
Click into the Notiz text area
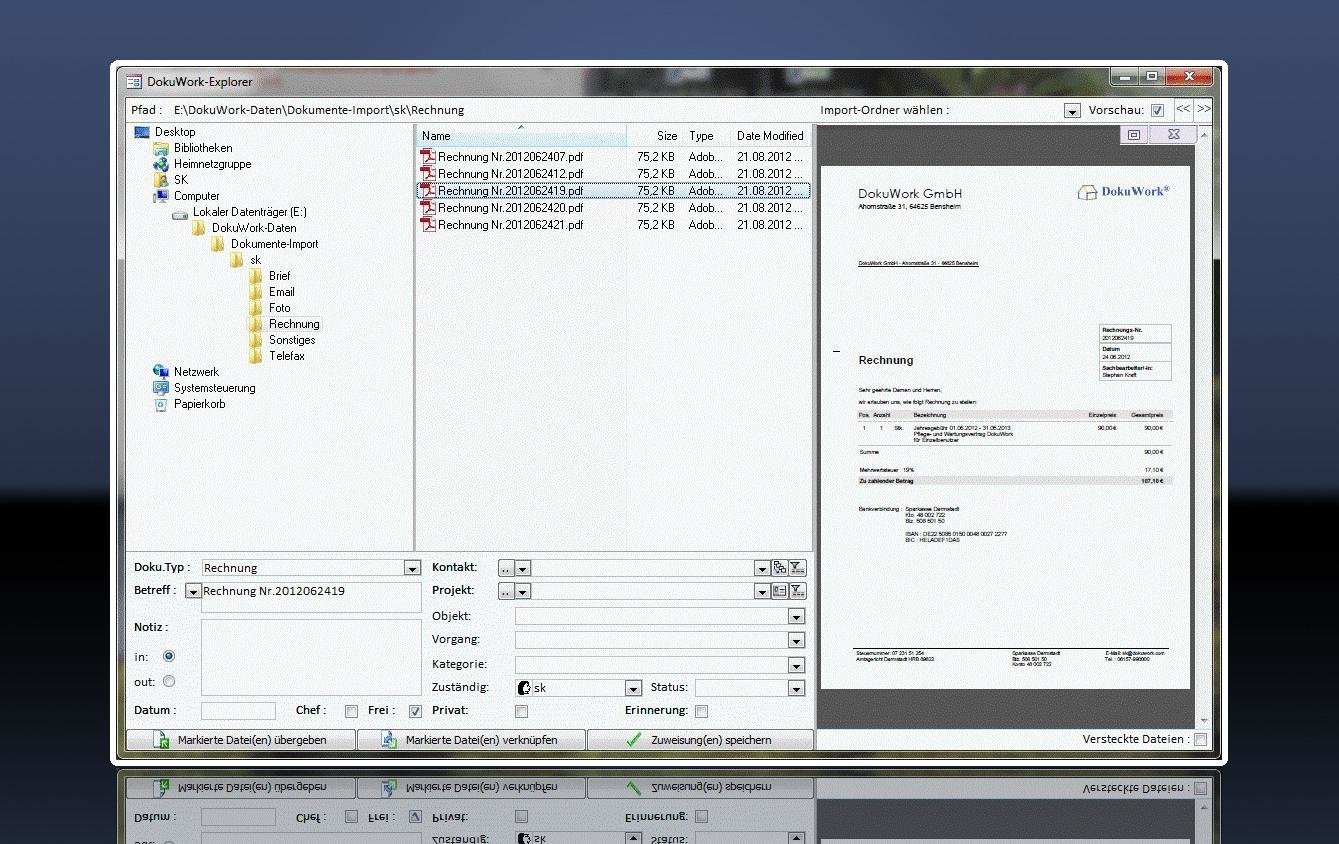pyautogui.click(x=311, y=657)
